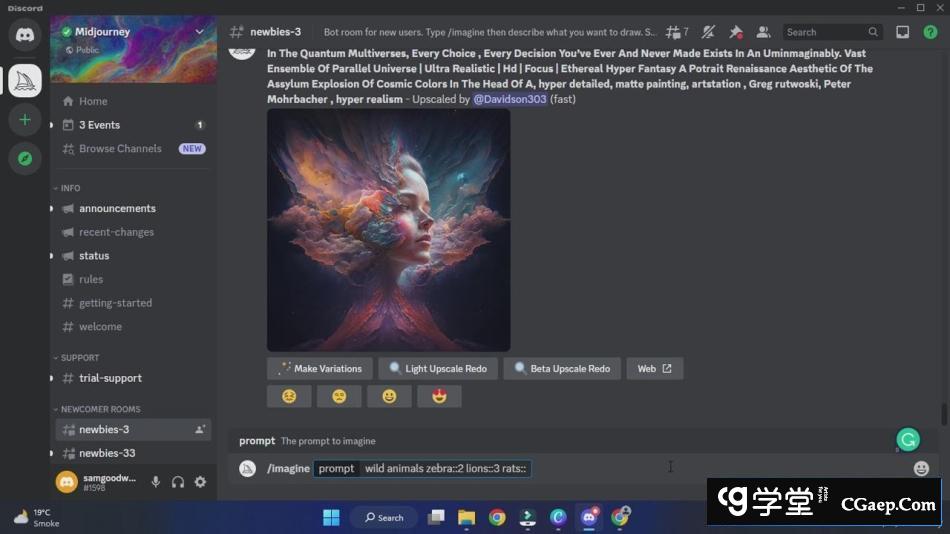Click Add a Server plus icon
This screenshot has height=534, width=950.
25,120
